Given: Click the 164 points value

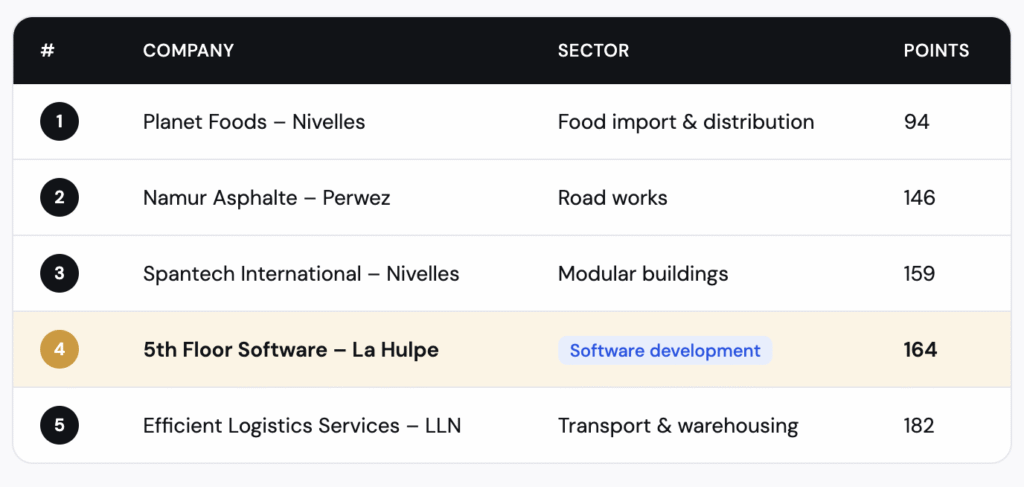Looking at the screenshot, I should point(920,350).
